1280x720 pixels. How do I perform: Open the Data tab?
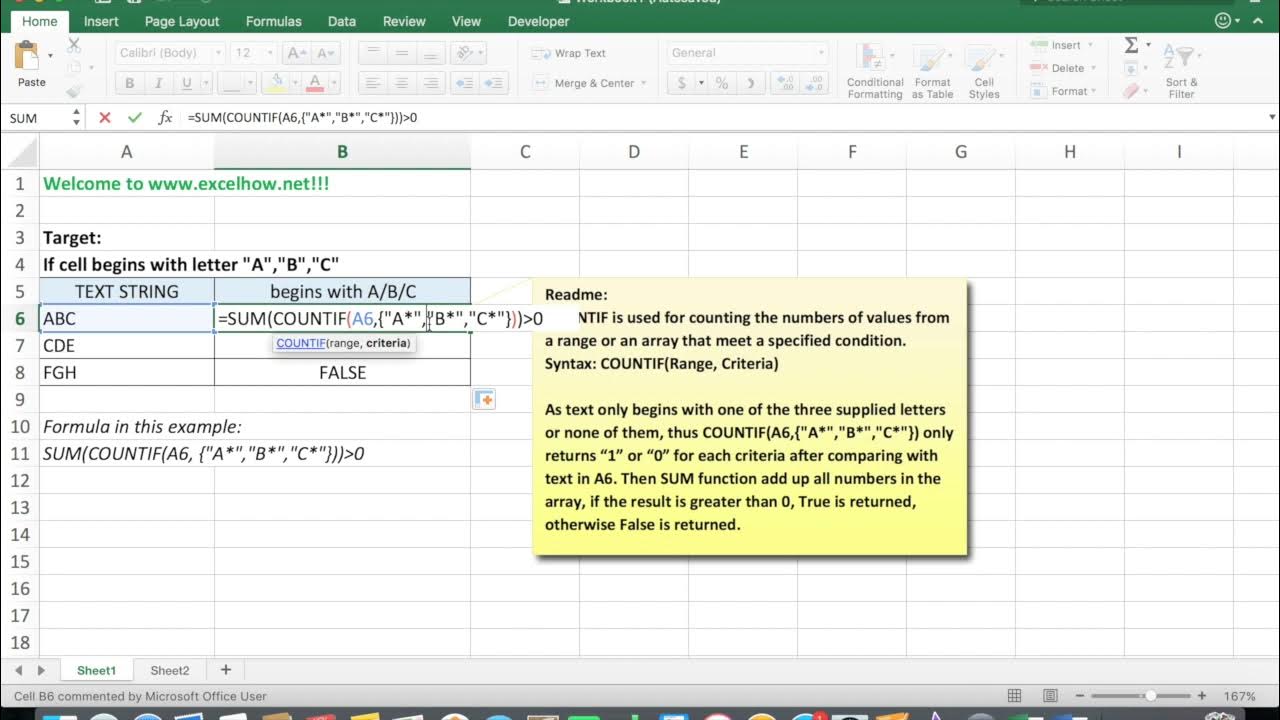[342, 21]
